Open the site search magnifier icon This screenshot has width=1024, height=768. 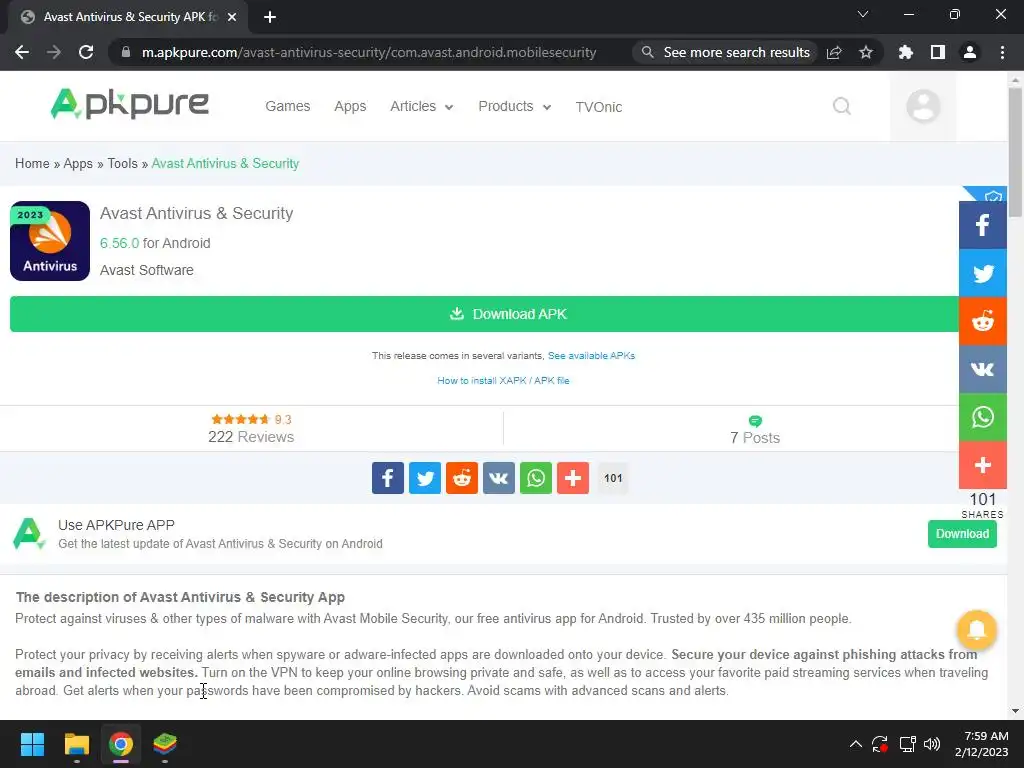[842, 106]
